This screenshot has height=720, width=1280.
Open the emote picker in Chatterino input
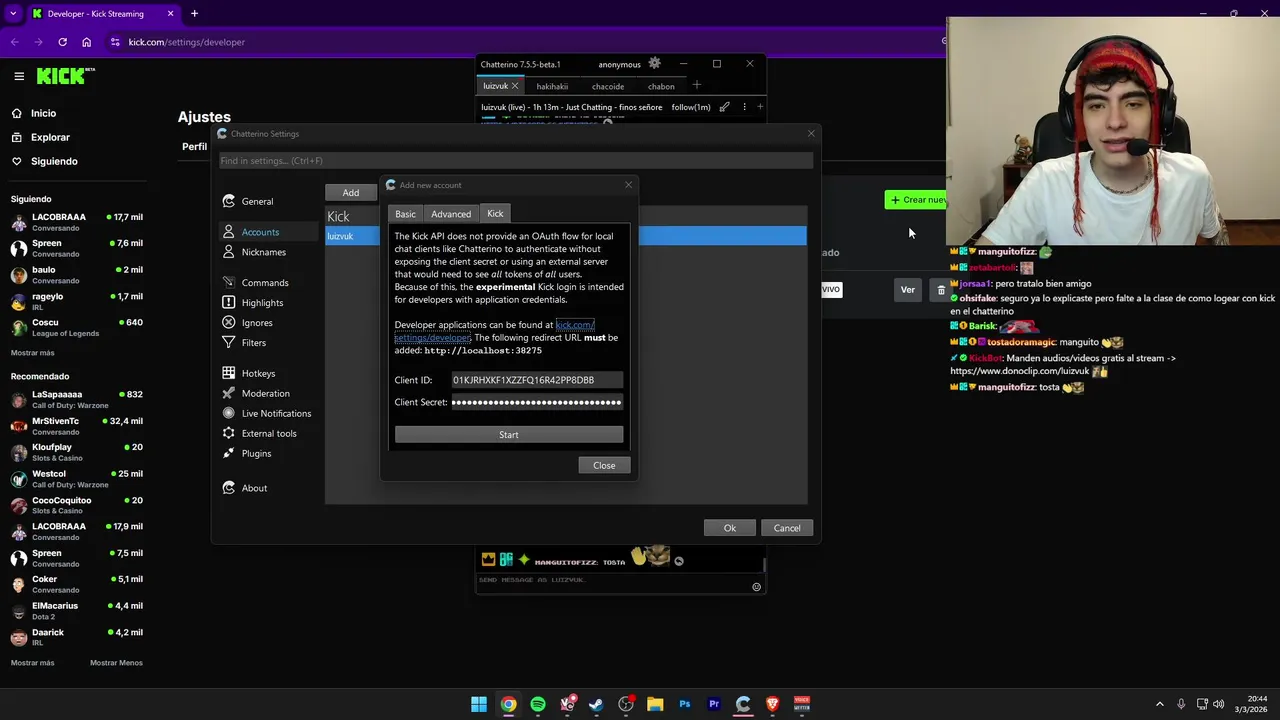(x=756, y=587)
